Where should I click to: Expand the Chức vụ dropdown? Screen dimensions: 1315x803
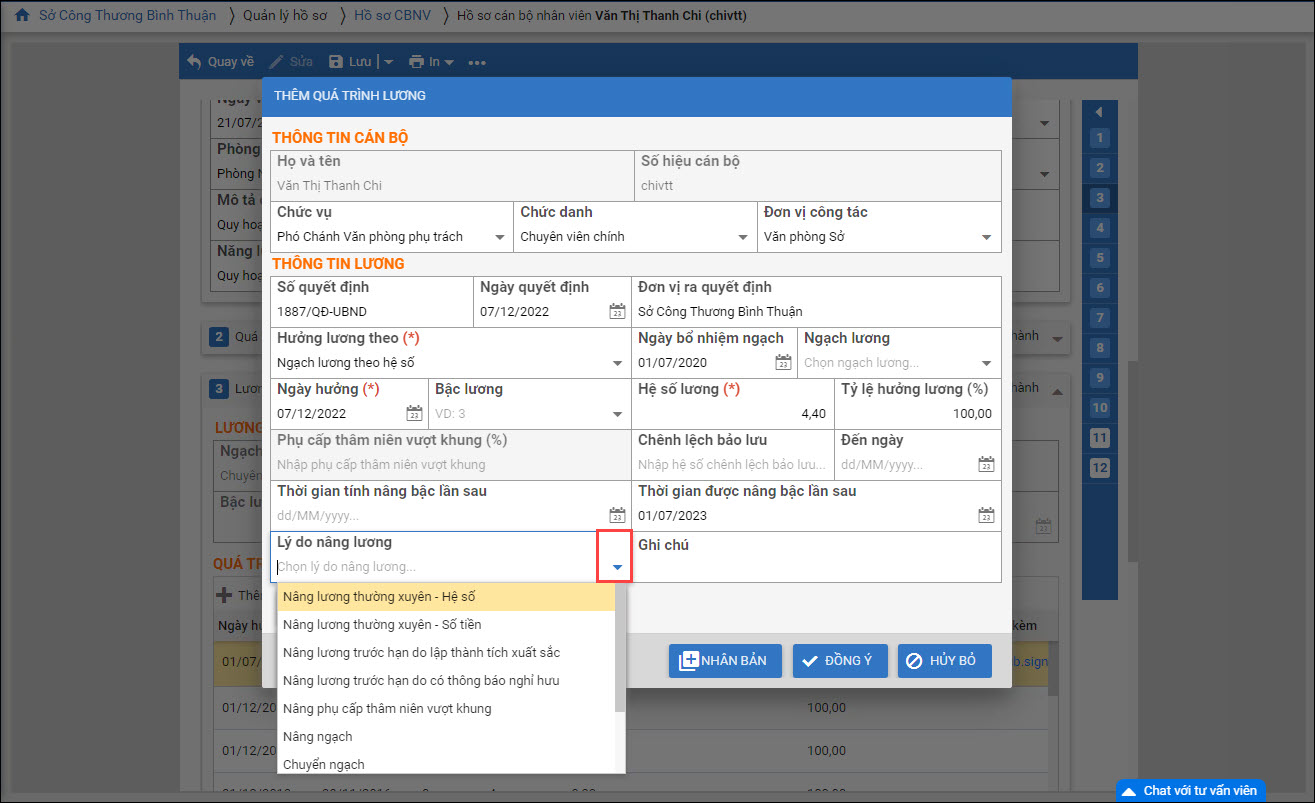(499, 238)
